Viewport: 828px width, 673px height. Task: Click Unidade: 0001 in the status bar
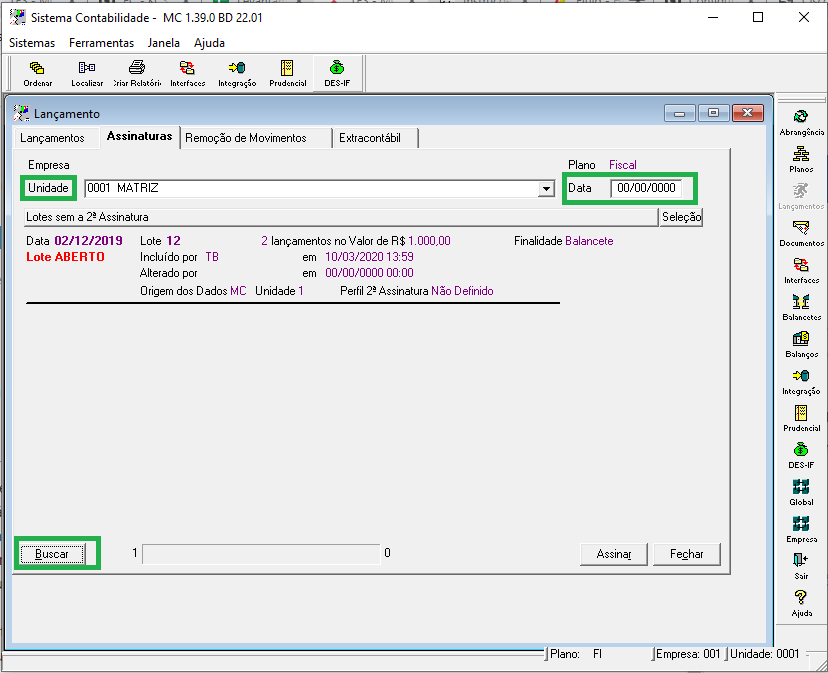point(765,654)
